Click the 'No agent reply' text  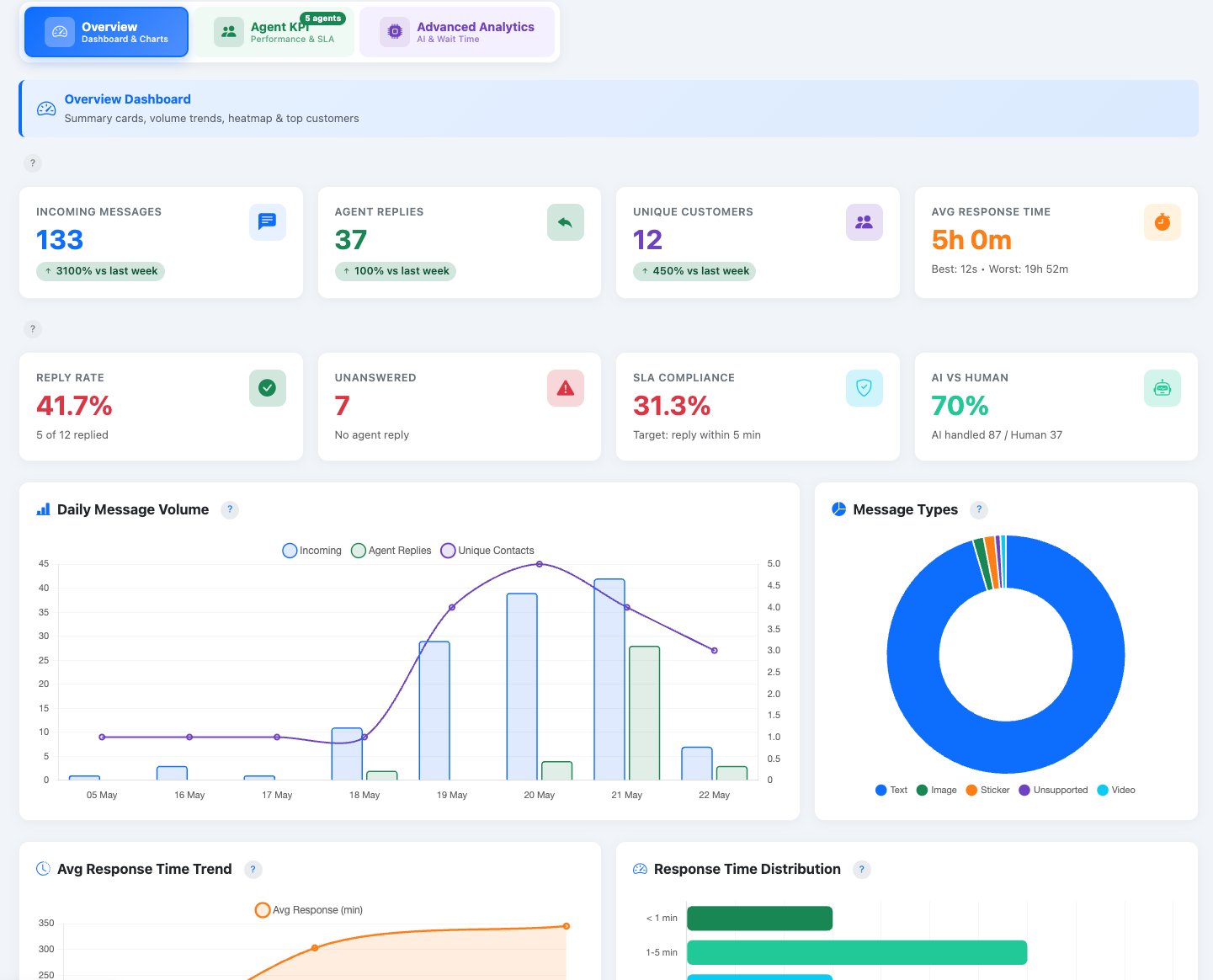(x=372, y=435)
